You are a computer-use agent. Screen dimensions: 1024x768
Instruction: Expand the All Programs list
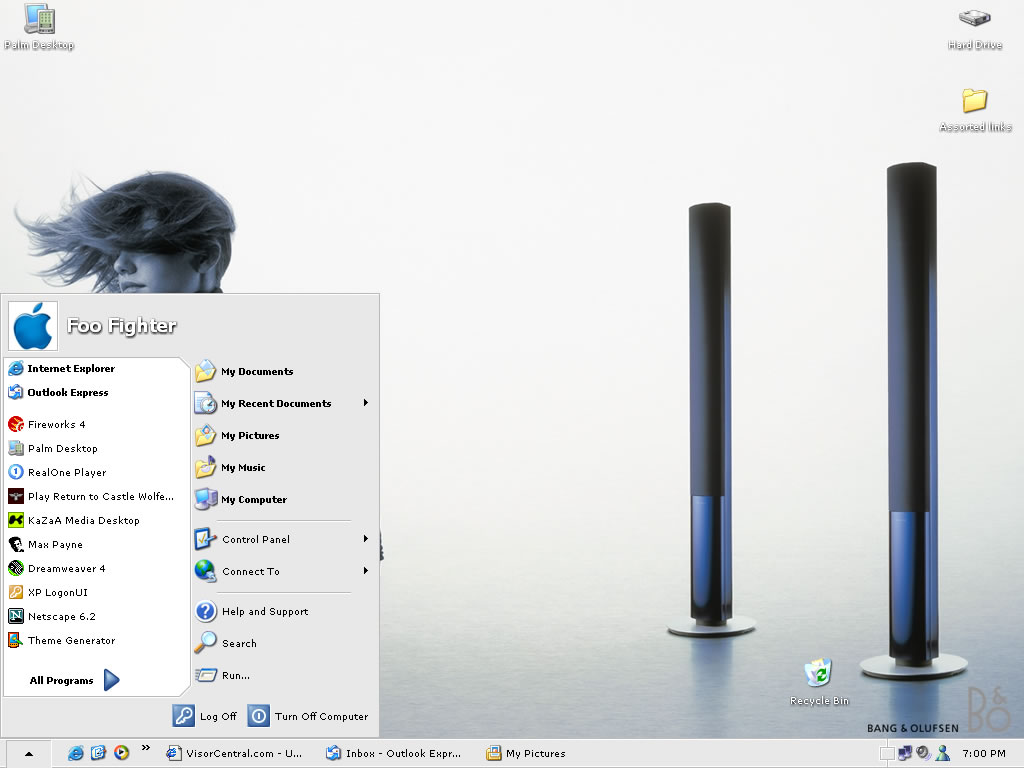(74, 681)
